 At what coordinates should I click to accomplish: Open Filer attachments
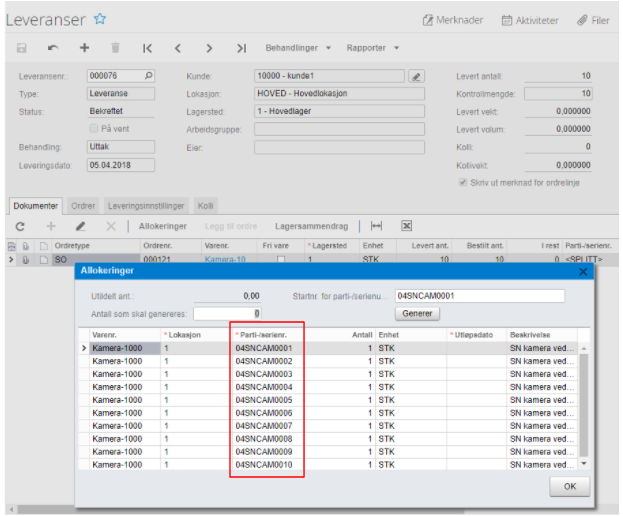coord(593,20)
